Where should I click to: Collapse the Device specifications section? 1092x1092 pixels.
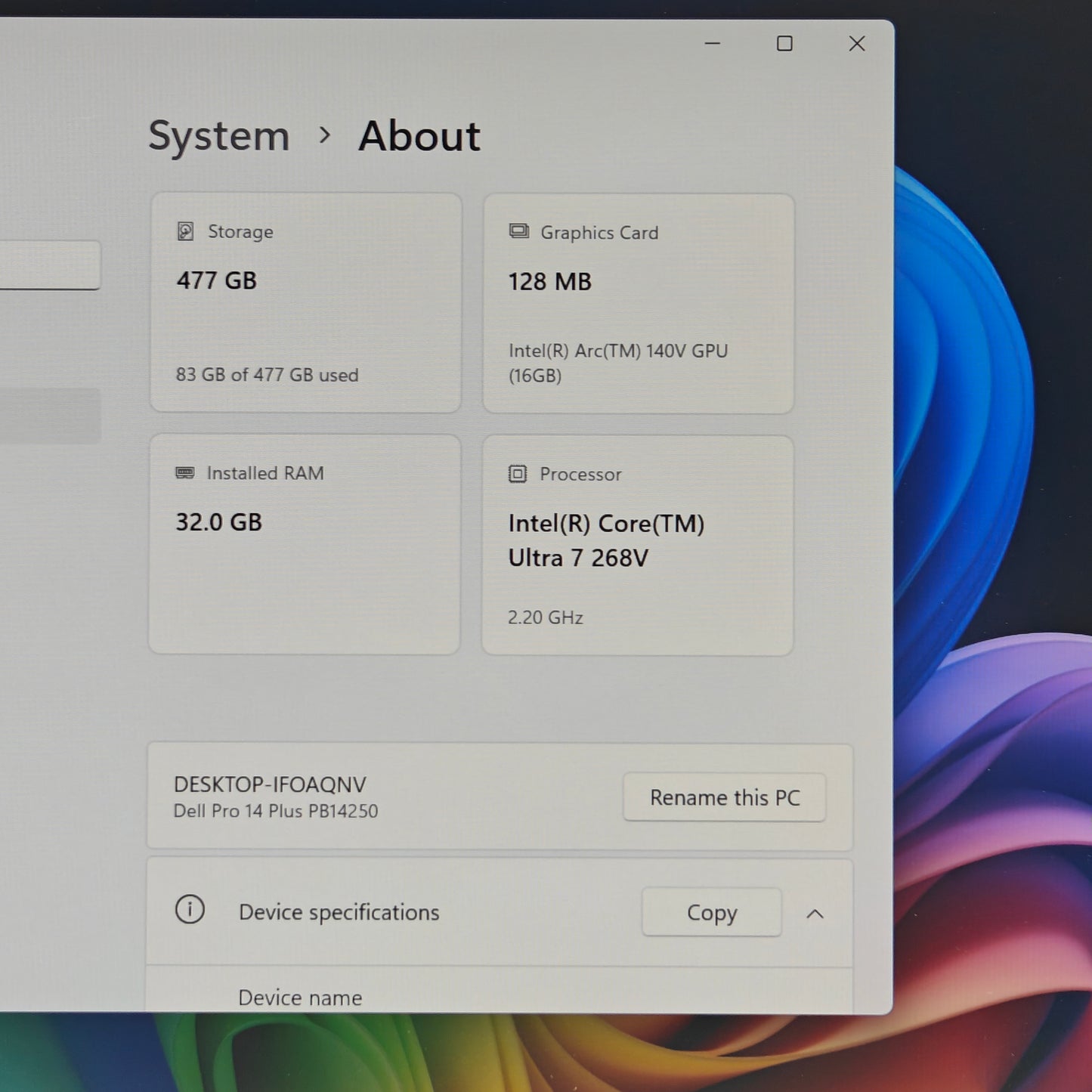(x=815, y=914)
